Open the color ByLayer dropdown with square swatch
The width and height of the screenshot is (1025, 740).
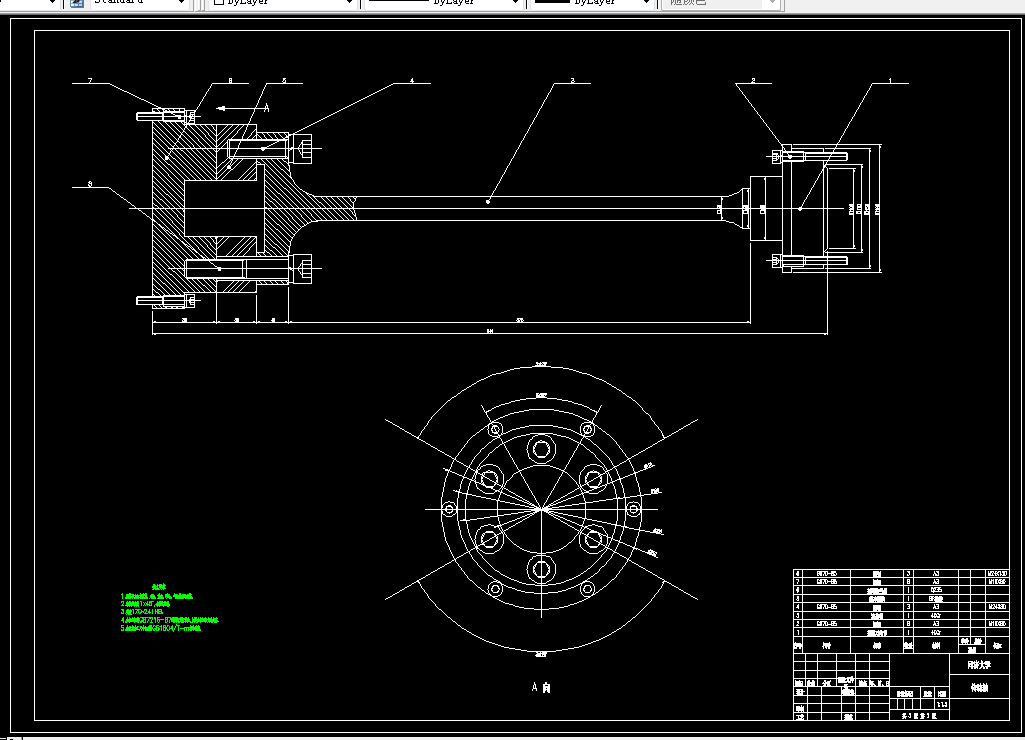tap(282, 3)
